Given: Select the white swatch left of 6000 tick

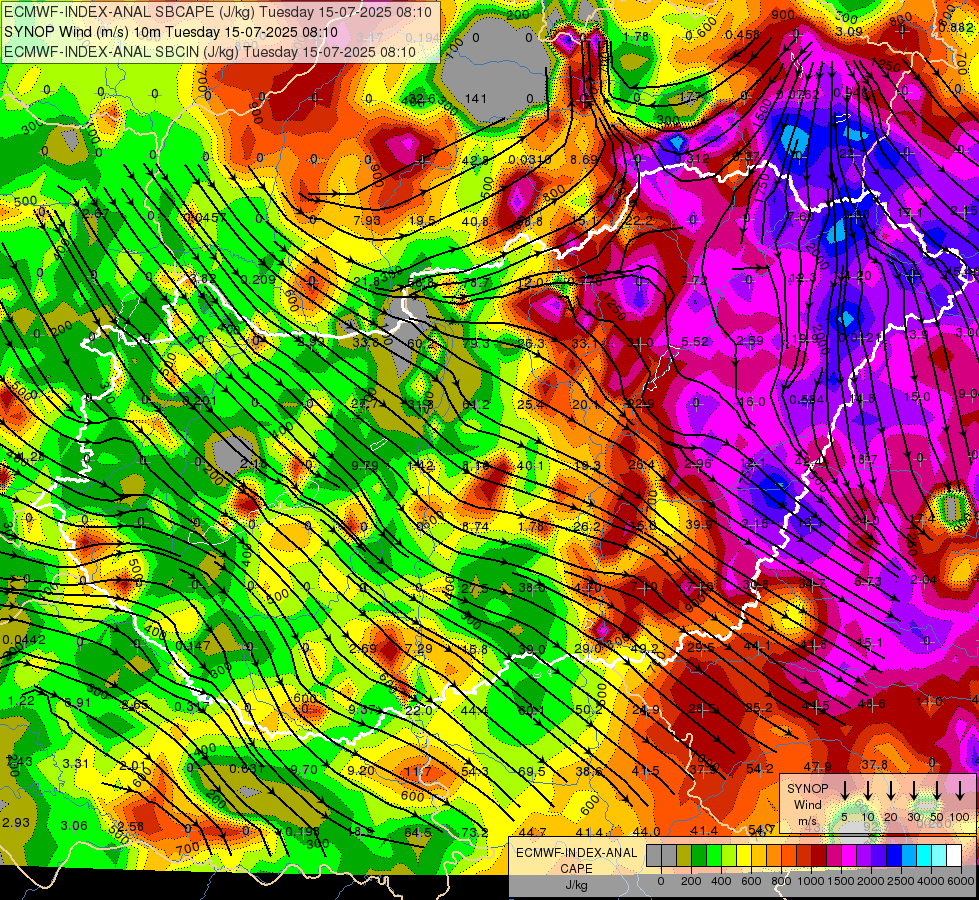Looking at the screenshot, I should [953, 855].
